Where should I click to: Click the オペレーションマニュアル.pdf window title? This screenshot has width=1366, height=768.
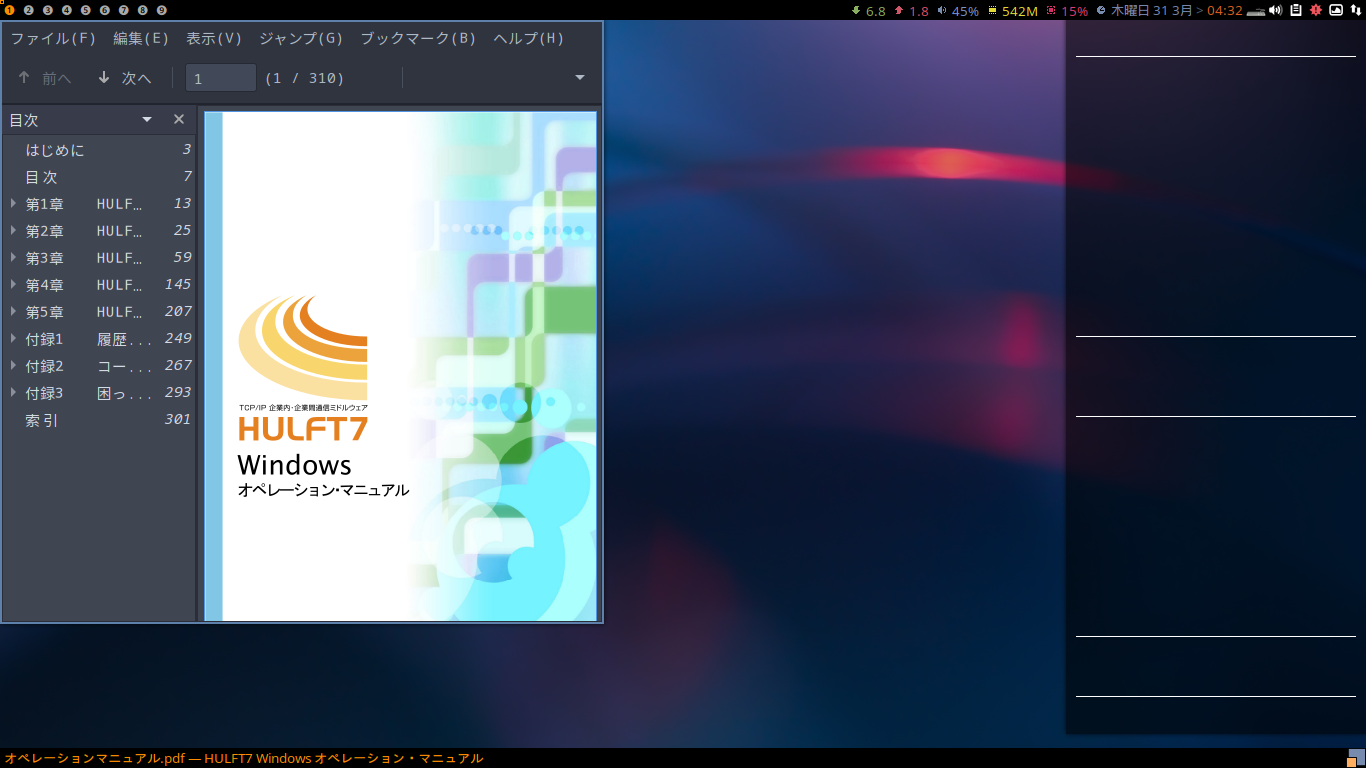[x=244, y=758]
